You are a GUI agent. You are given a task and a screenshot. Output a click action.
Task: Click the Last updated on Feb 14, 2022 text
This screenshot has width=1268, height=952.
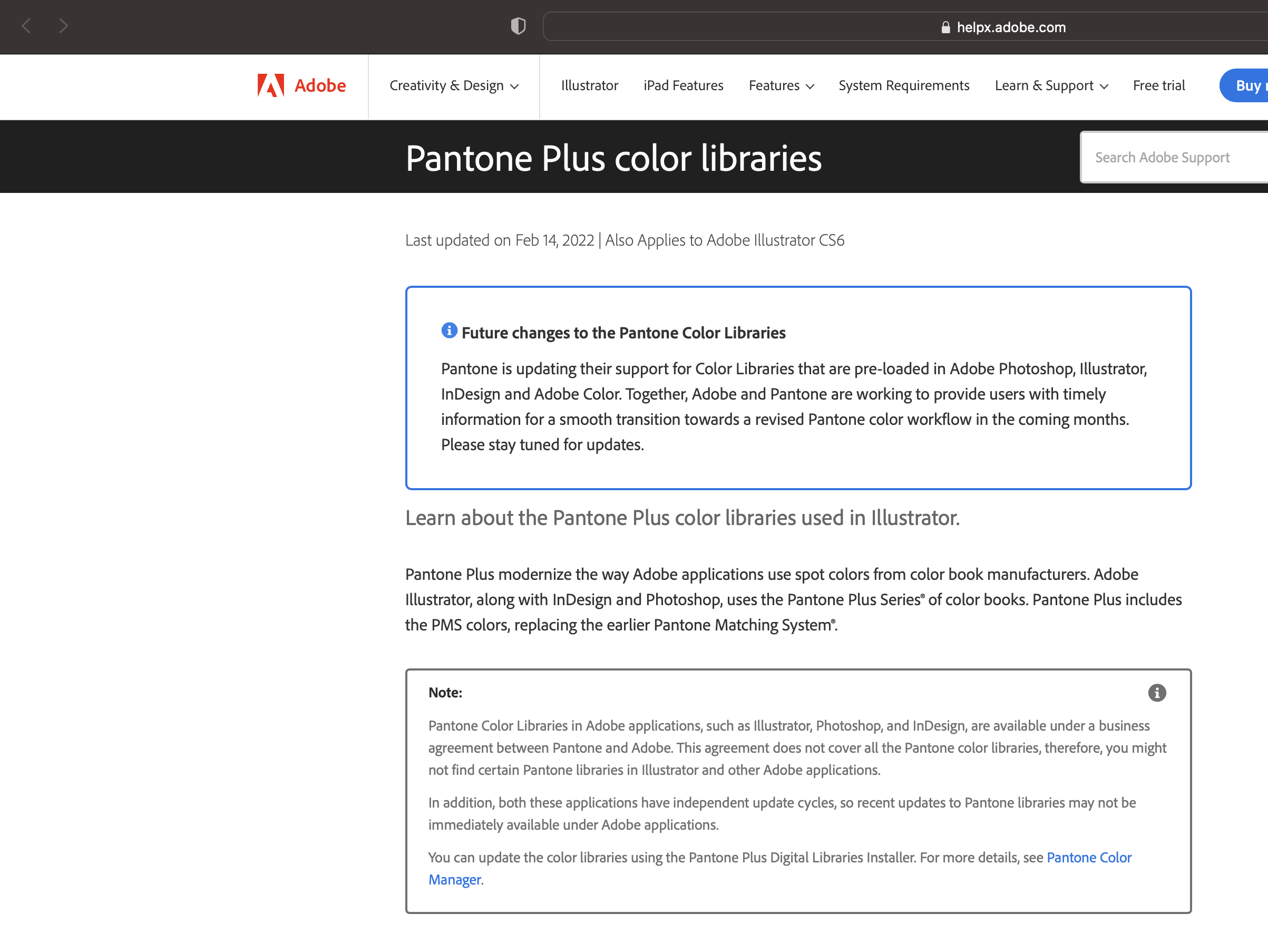pyautogui.click(x=499, y=240)
